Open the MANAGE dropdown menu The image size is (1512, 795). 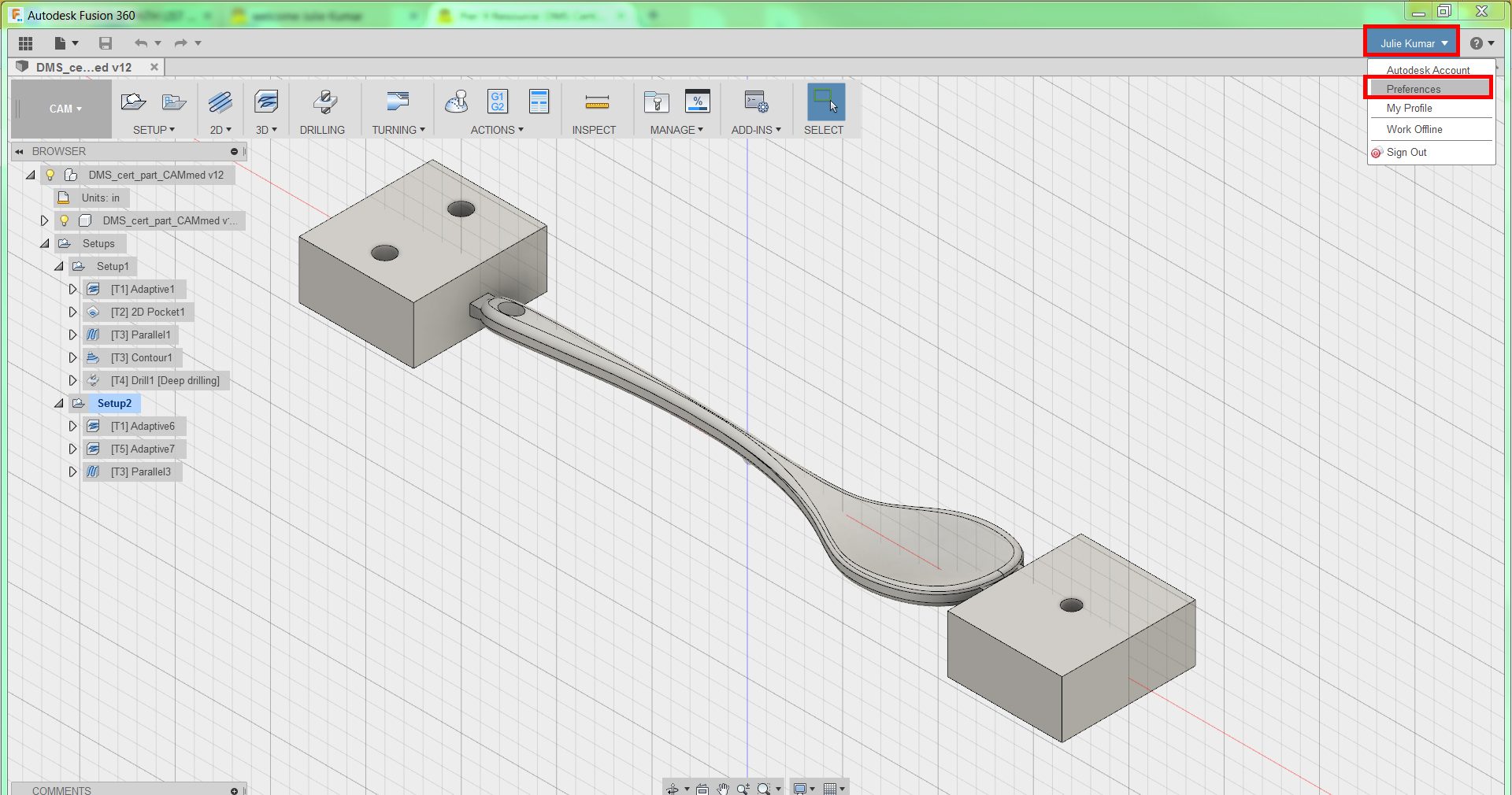(x=676, y=130)
